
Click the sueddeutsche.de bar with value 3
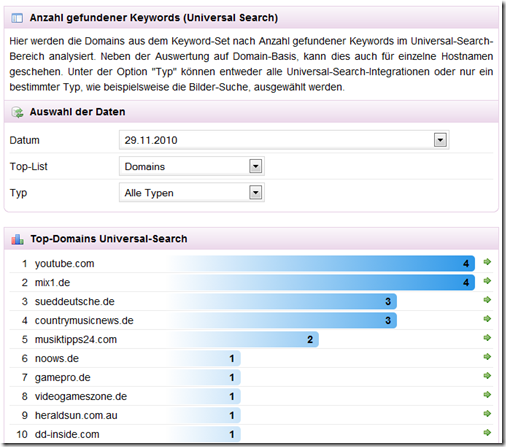(283, 301)
